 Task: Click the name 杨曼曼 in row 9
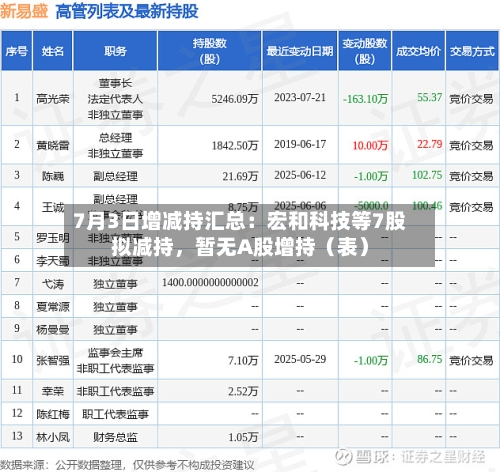tap(53, 330)
